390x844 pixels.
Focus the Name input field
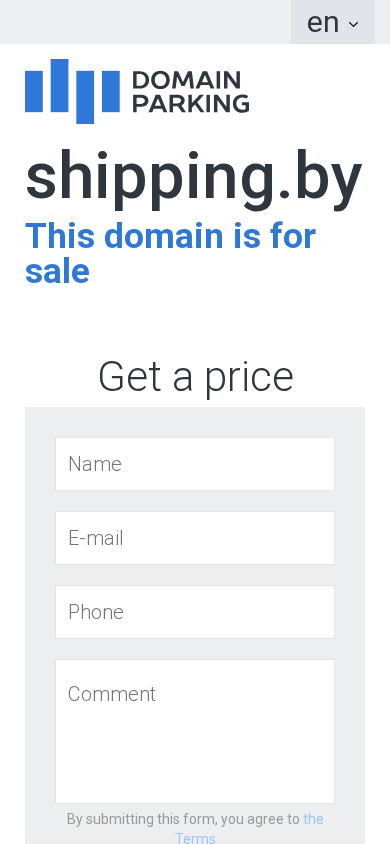coord(195,464)
